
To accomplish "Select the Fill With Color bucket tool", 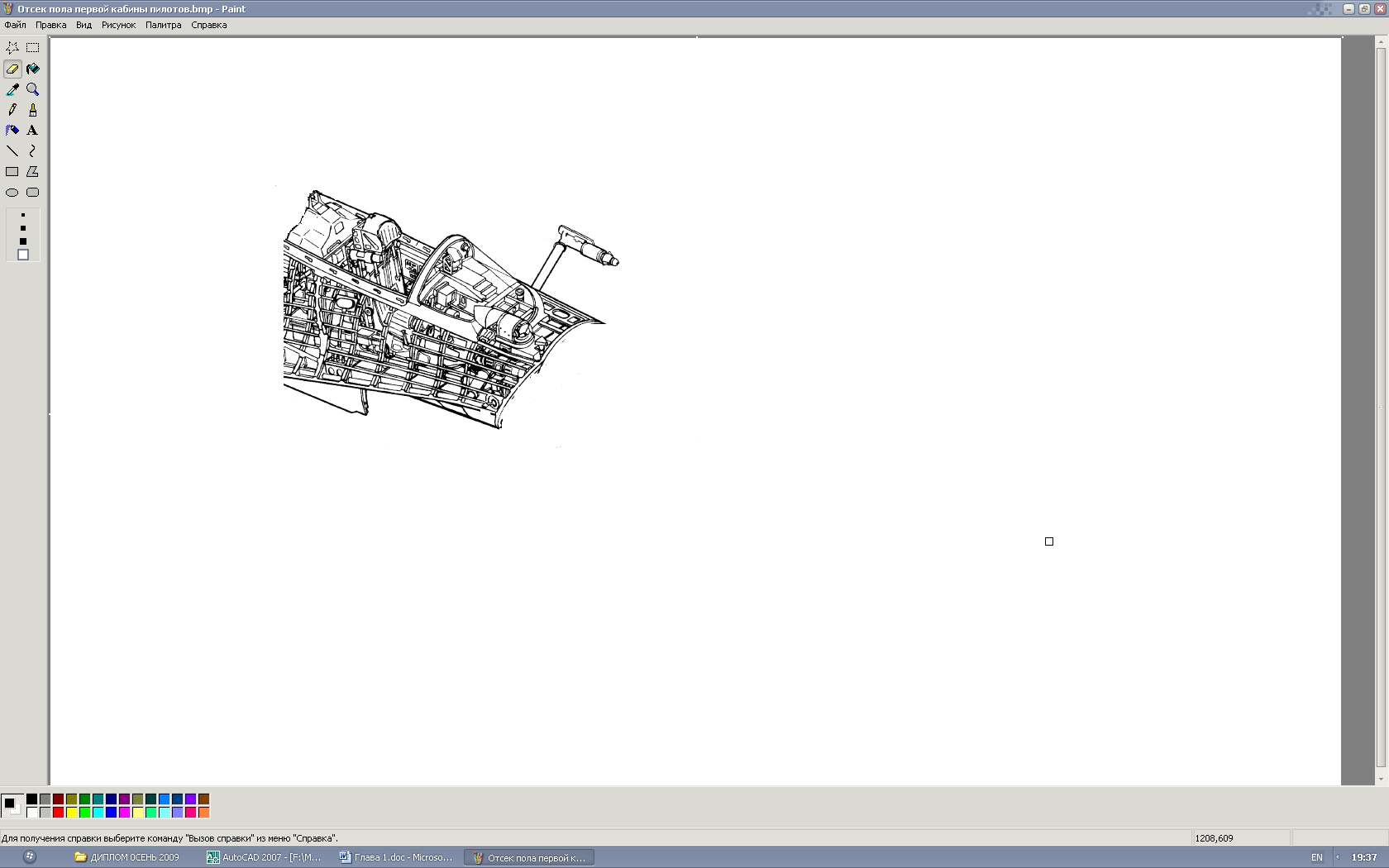I will pyautogui.click(x=33, y=69).
